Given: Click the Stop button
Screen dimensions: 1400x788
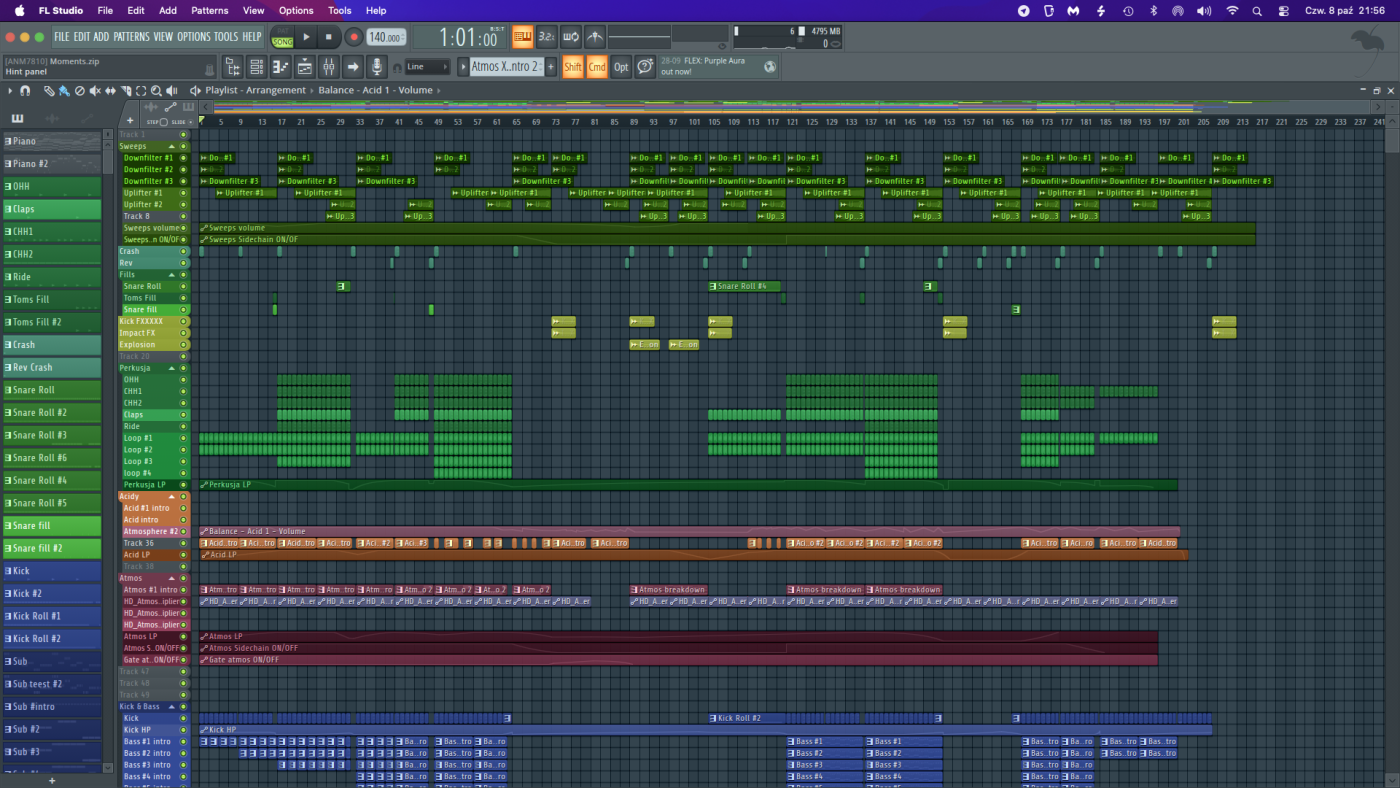Looking at the screenshot, I should point(329,38).
